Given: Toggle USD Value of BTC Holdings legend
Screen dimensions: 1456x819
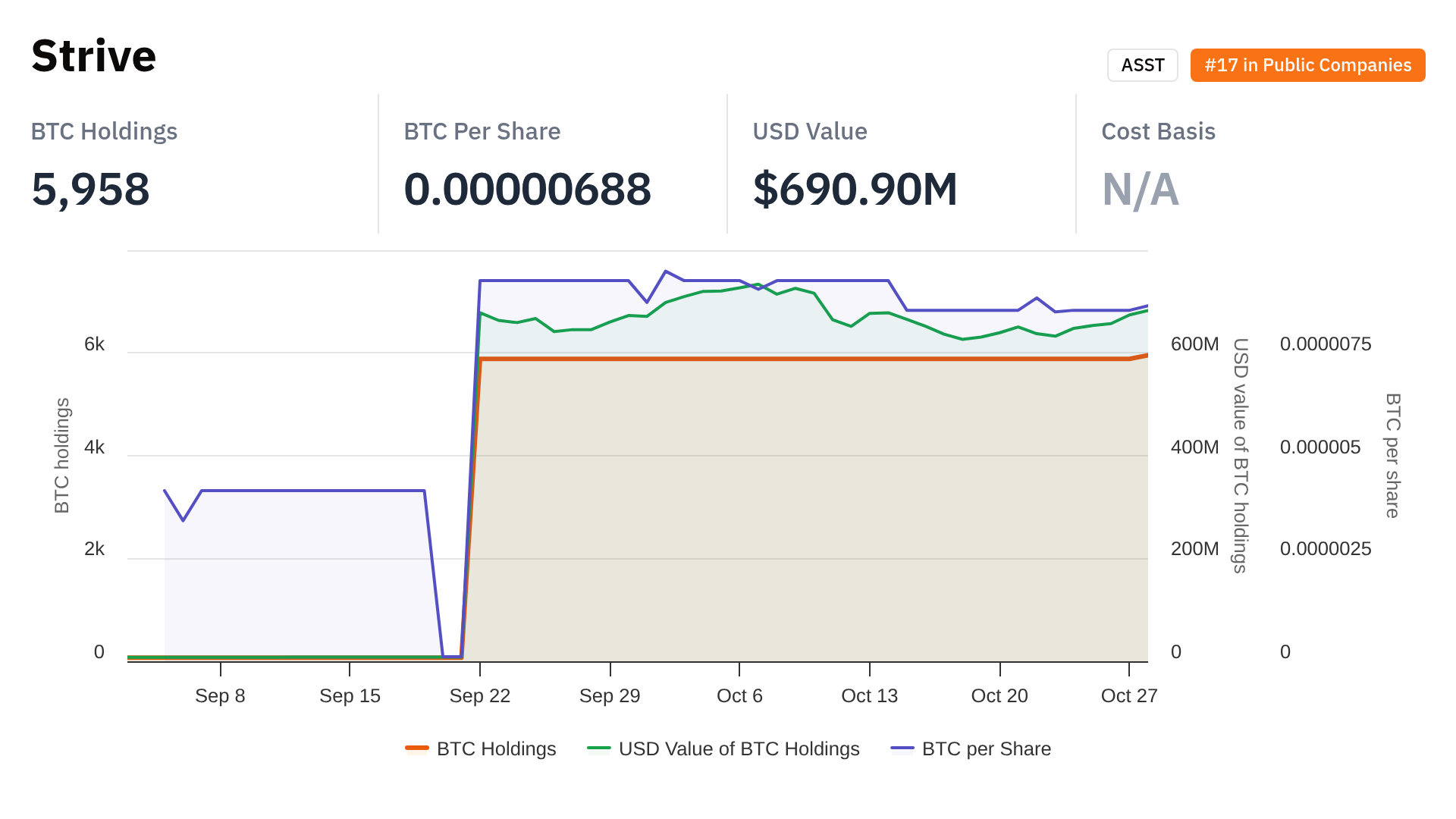Looking at the screenshot, I should click(739, 749).
